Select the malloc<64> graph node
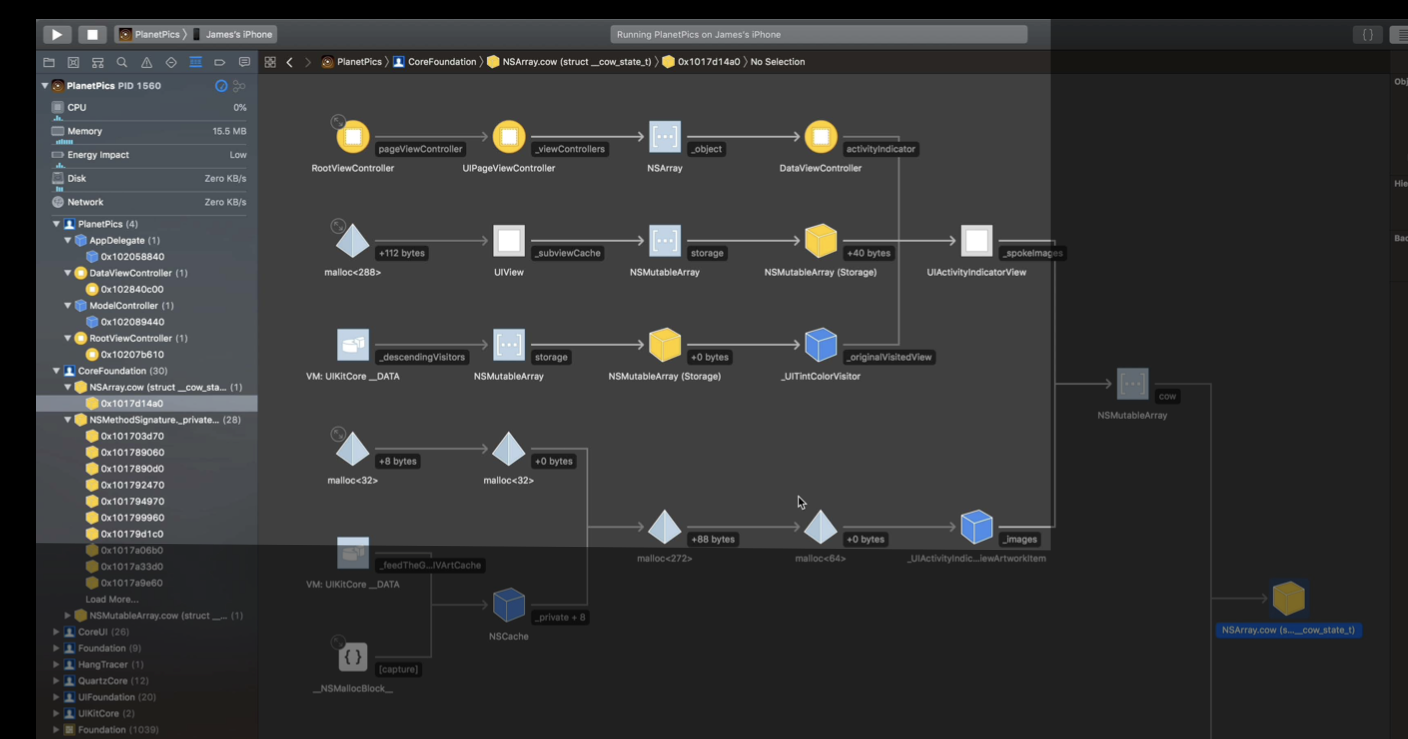Viewport: 1408px width, 739px height. [x=821, y=527]
